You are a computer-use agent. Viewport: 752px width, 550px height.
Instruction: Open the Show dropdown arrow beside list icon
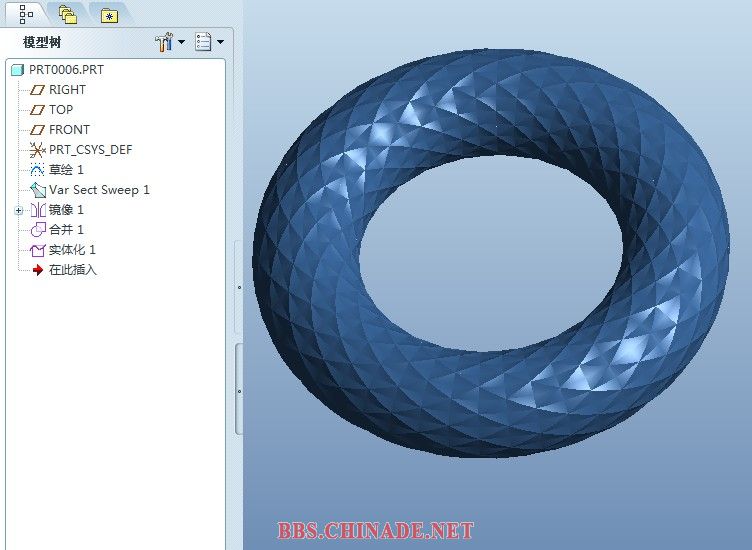click(x=221, y=42)
